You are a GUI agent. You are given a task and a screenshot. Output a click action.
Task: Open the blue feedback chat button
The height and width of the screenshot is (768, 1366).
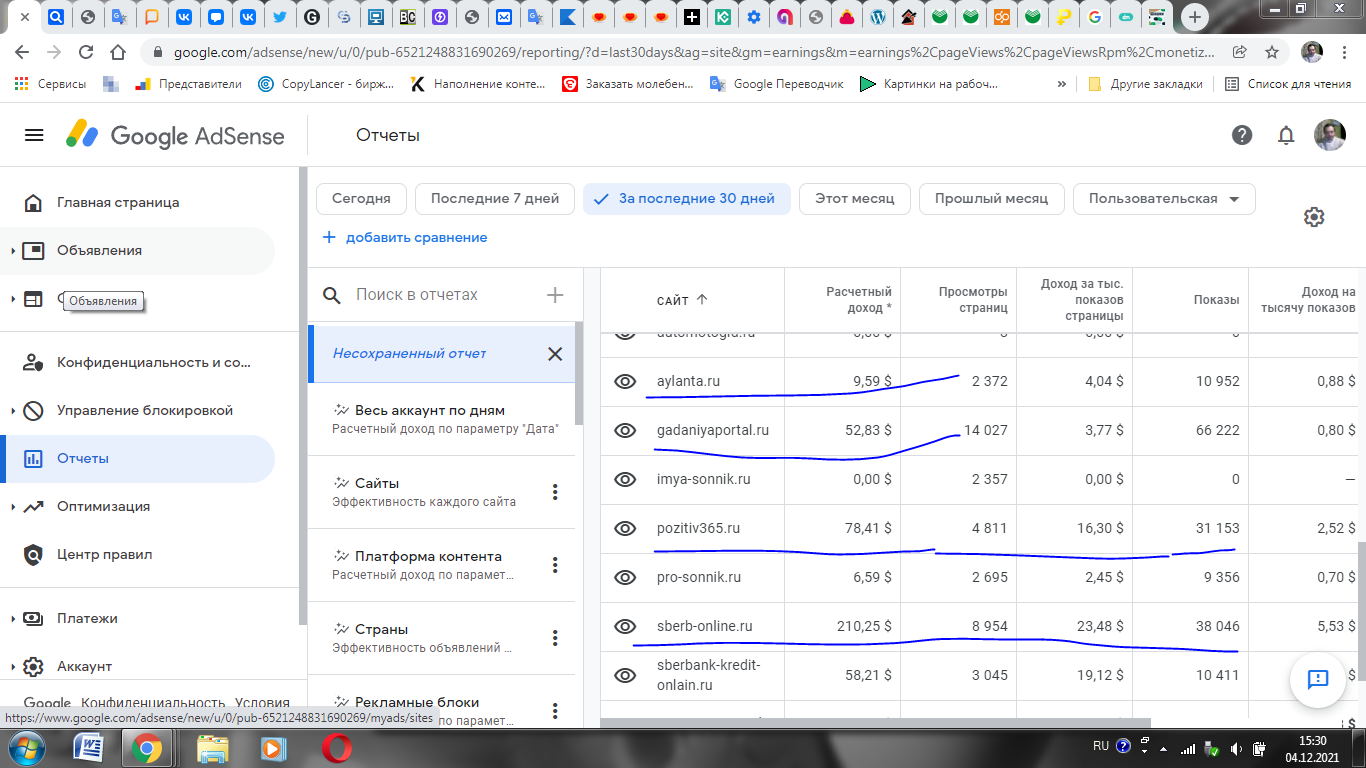1317,680
